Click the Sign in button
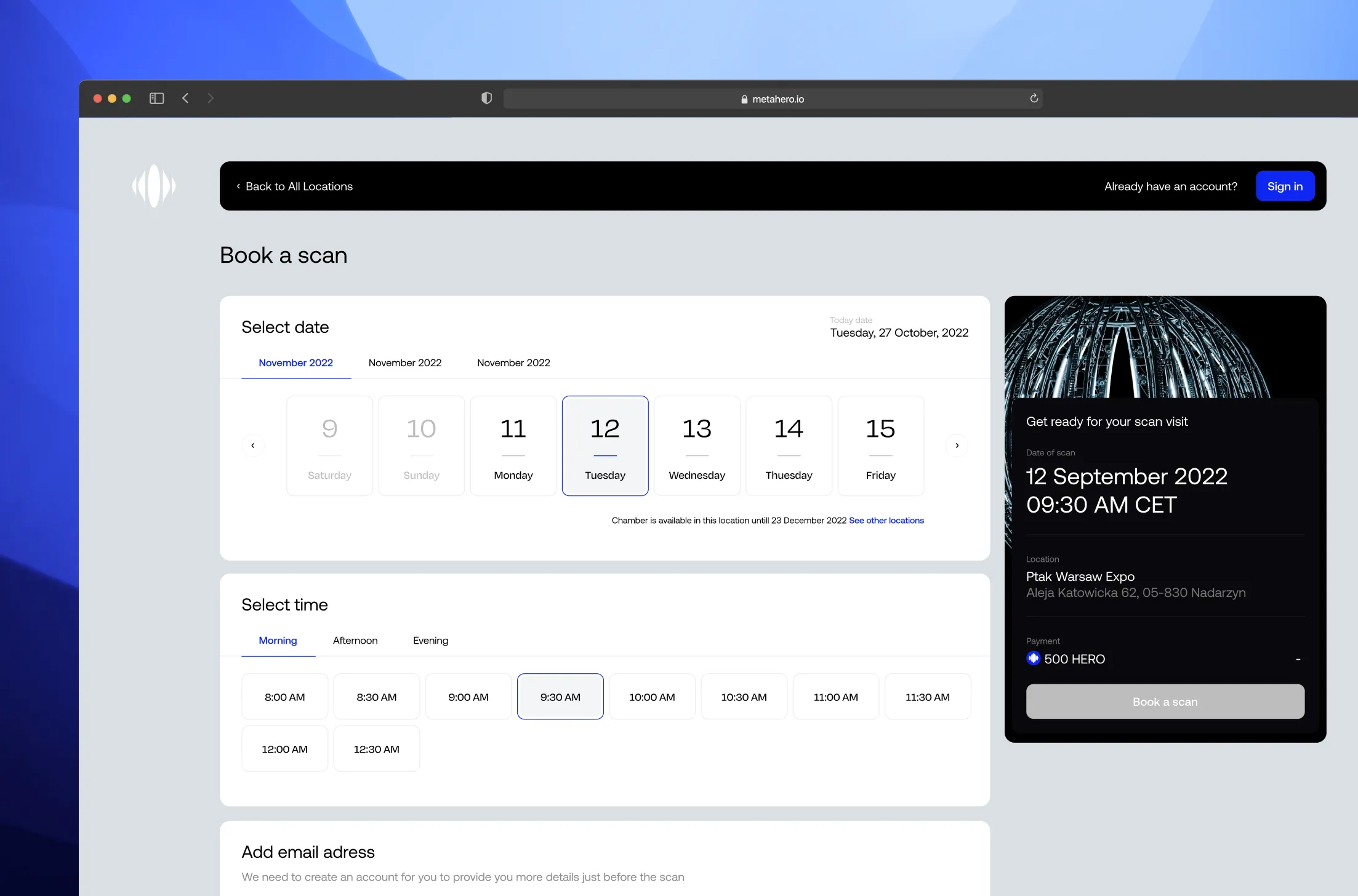The image size is (1358, 896). coord(1285,186)
